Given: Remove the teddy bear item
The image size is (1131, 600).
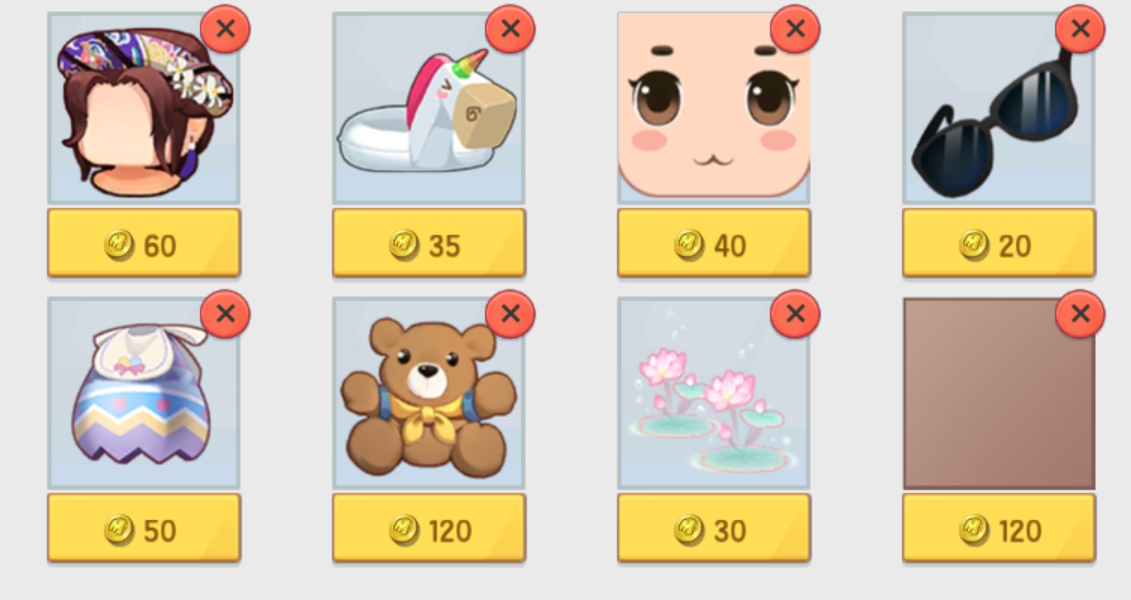Looking at the screenshot, I should pyautogui.click(x=510, y=314).
